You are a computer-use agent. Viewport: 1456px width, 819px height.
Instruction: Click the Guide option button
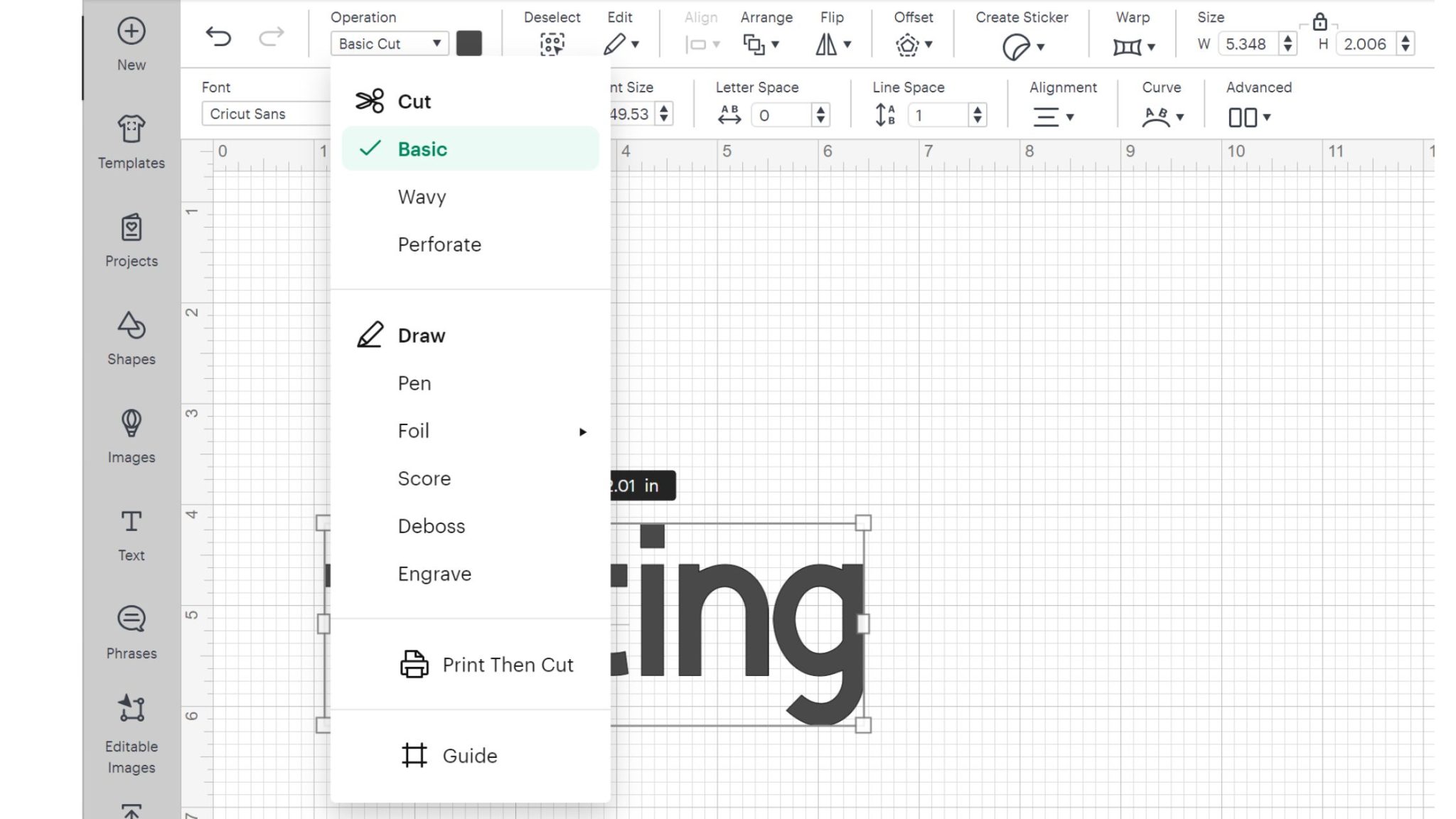[469, 755]
